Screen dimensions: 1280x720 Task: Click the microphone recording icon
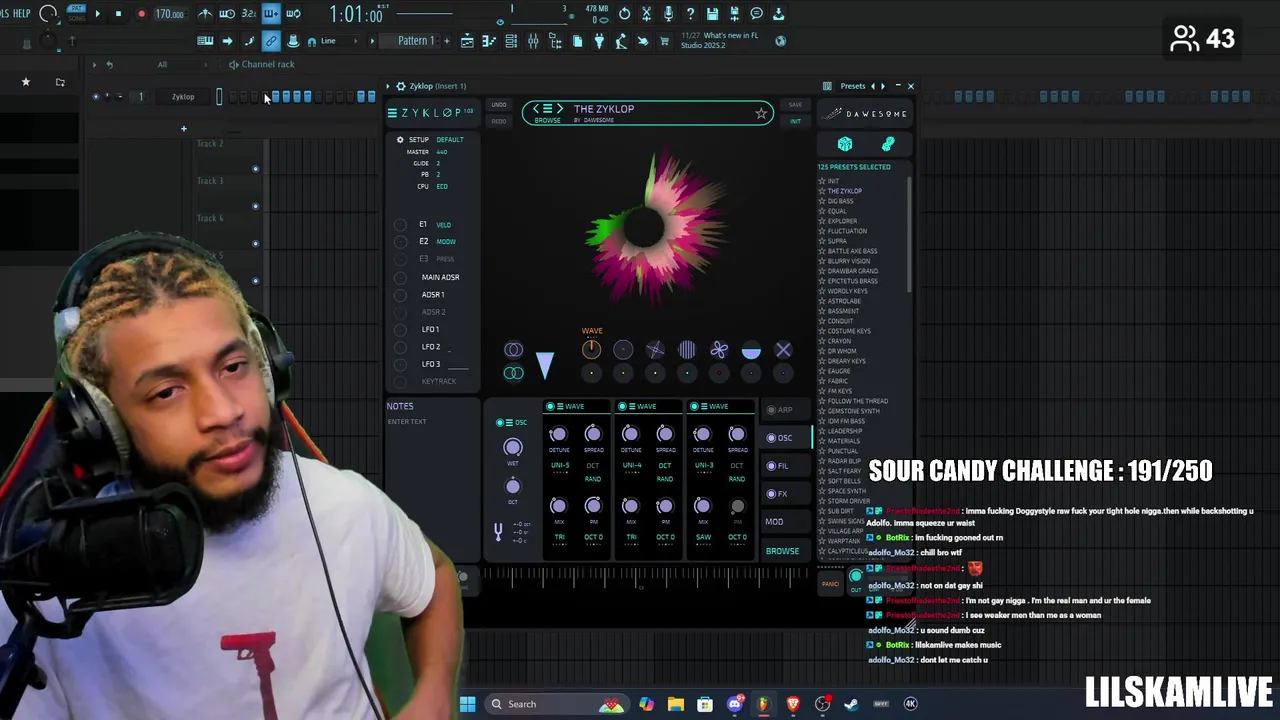(668, 14)
